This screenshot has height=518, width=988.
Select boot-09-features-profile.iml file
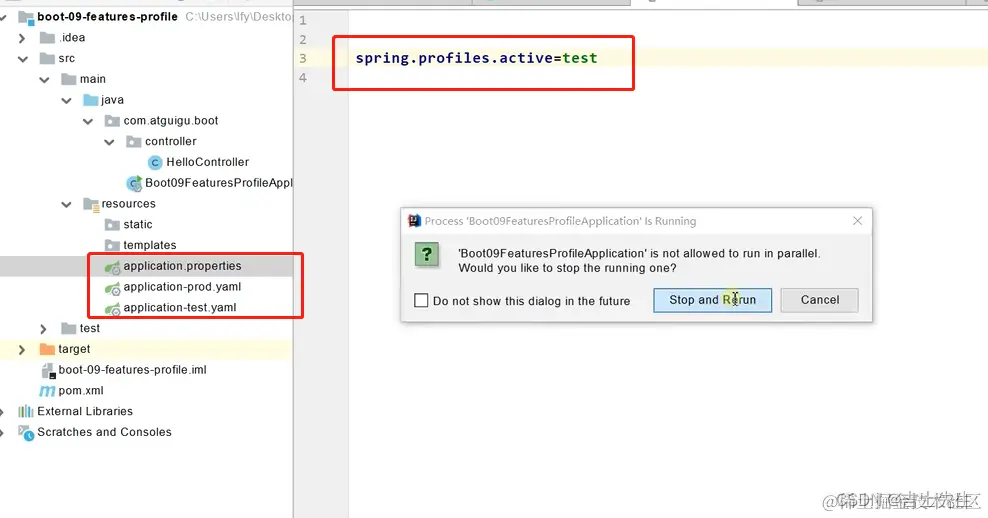point(132,371)
